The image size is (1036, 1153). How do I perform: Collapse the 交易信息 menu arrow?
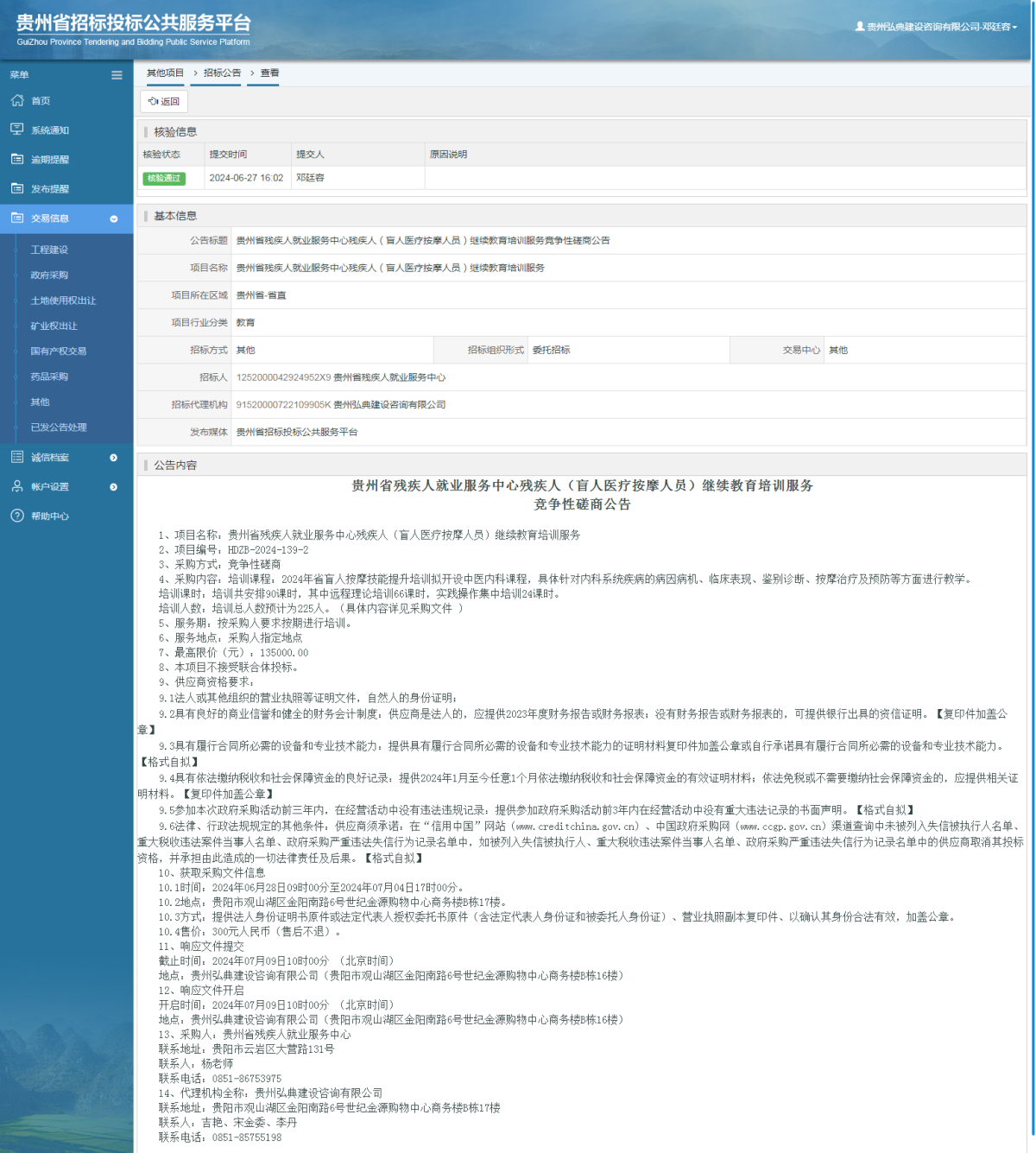click(x=114, y=219)
